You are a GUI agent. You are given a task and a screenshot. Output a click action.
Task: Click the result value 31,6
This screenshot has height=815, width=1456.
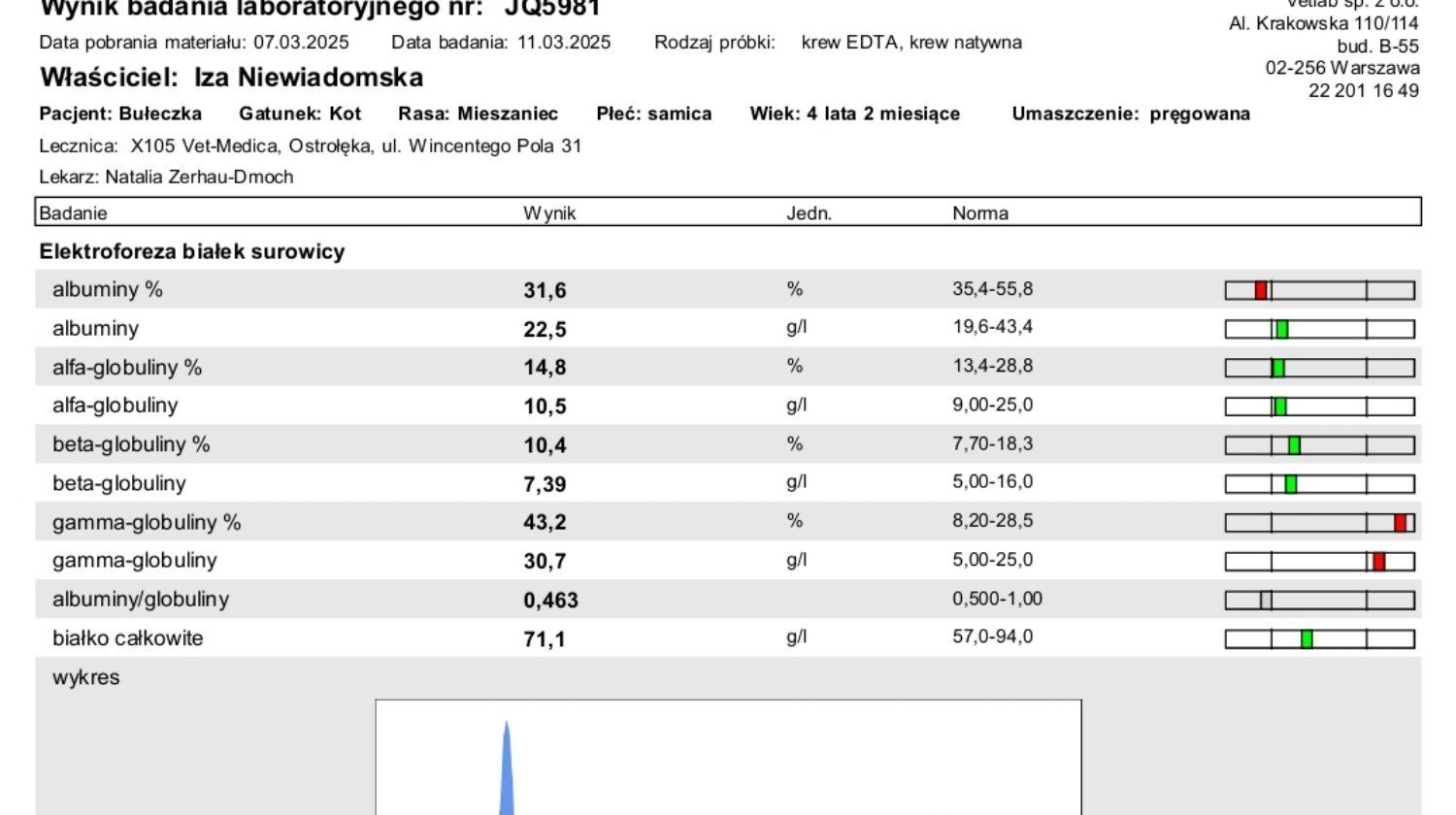click(x=545, y=290)
